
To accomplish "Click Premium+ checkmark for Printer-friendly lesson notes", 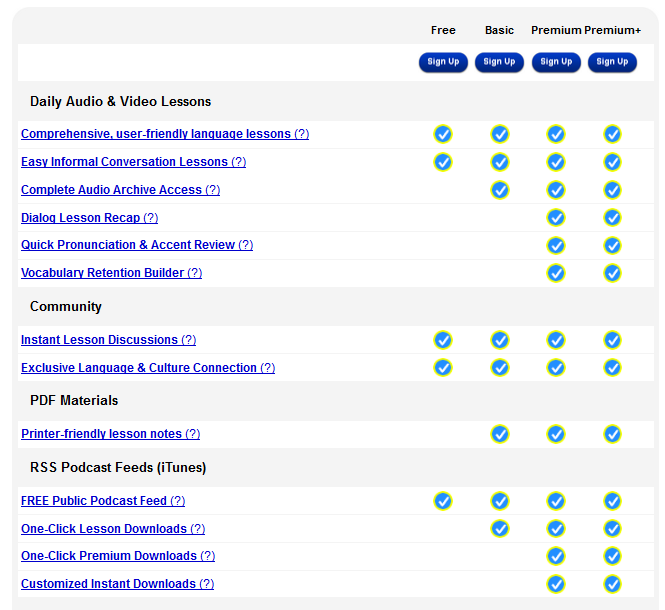I will coord(612,434).
